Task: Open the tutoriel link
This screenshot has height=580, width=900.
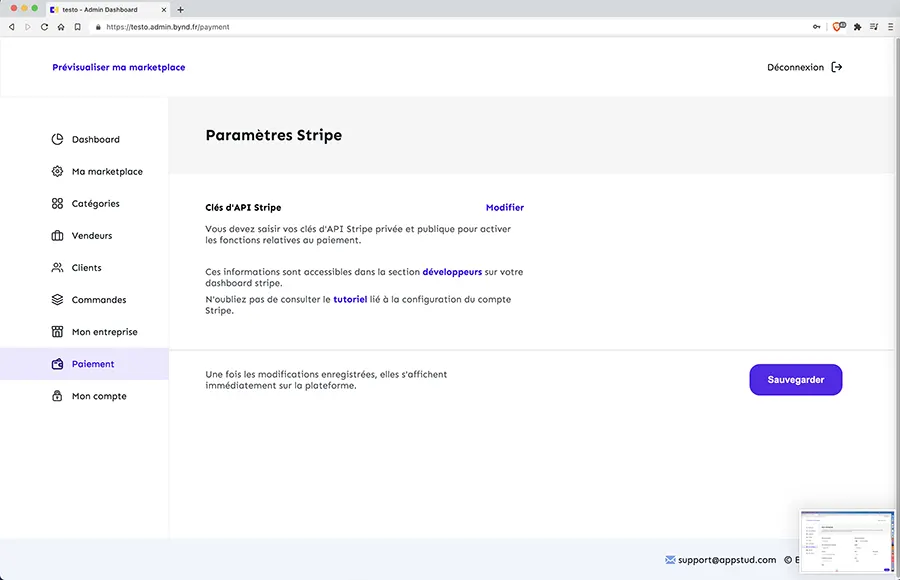Action: click(x=350, y=299)
